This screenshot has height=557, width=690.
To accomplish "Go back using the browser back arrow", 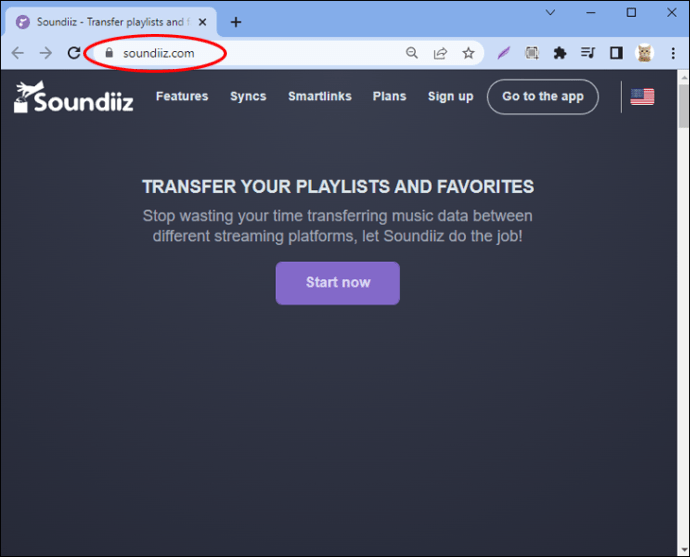I will [x=18, y=53].
